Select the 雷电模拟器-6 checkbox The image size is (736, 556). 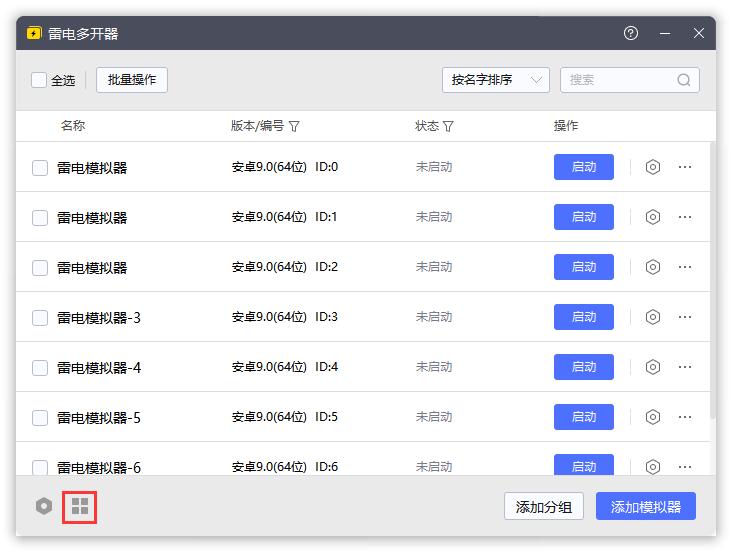point(40,467)
